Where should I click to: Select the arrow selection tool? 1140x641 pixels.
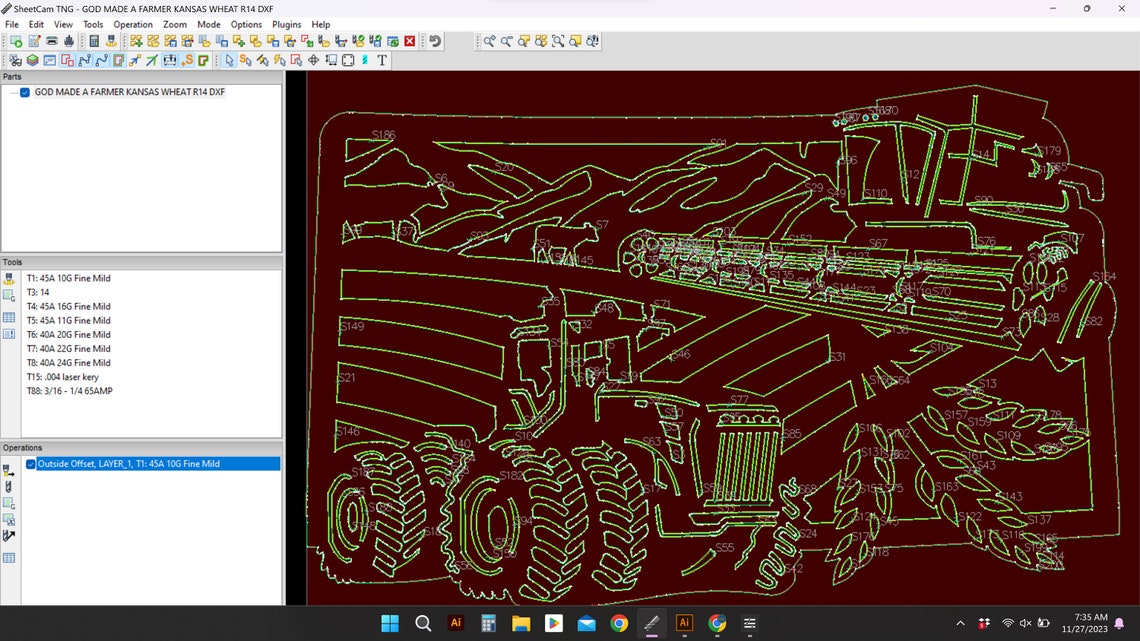[x=229, y=61]
